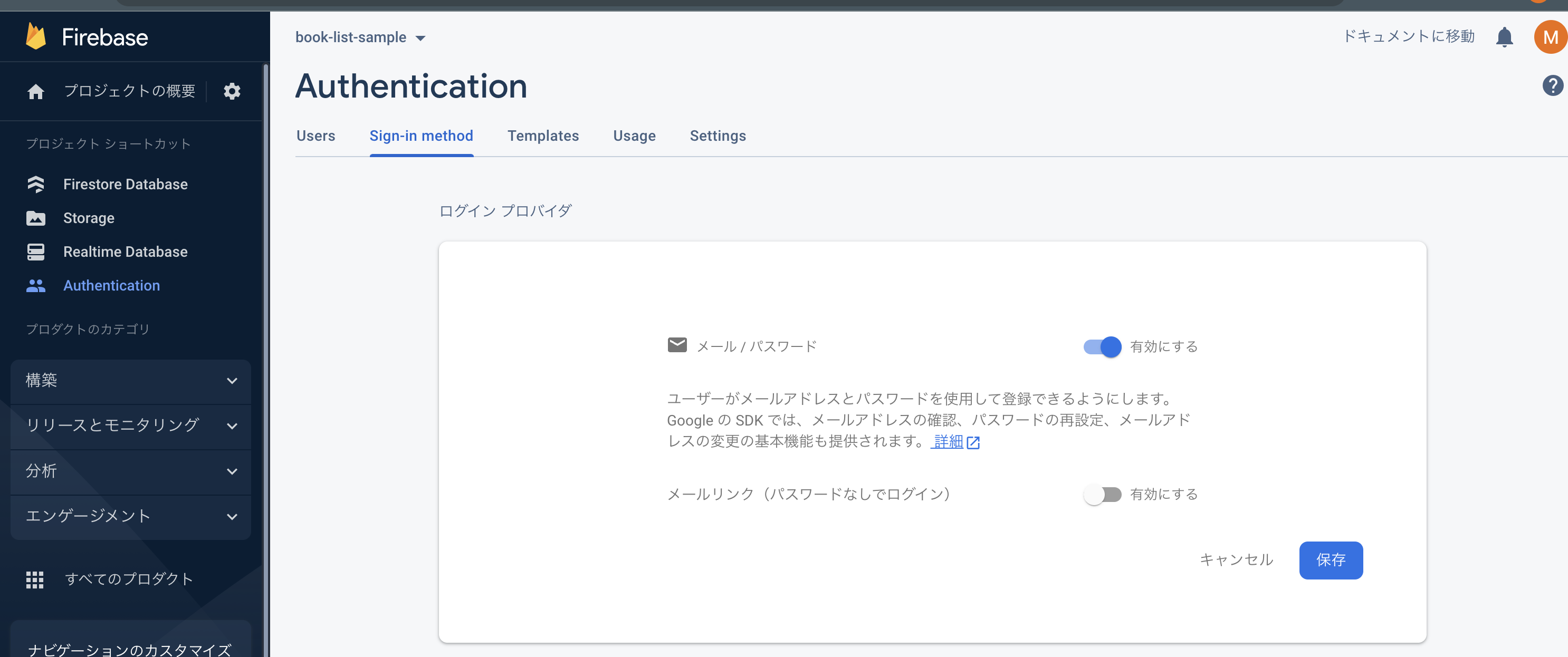Open Realtime Database from the sidebar
This screenshot has width=1568, height=657.
[x=125, y=251]
